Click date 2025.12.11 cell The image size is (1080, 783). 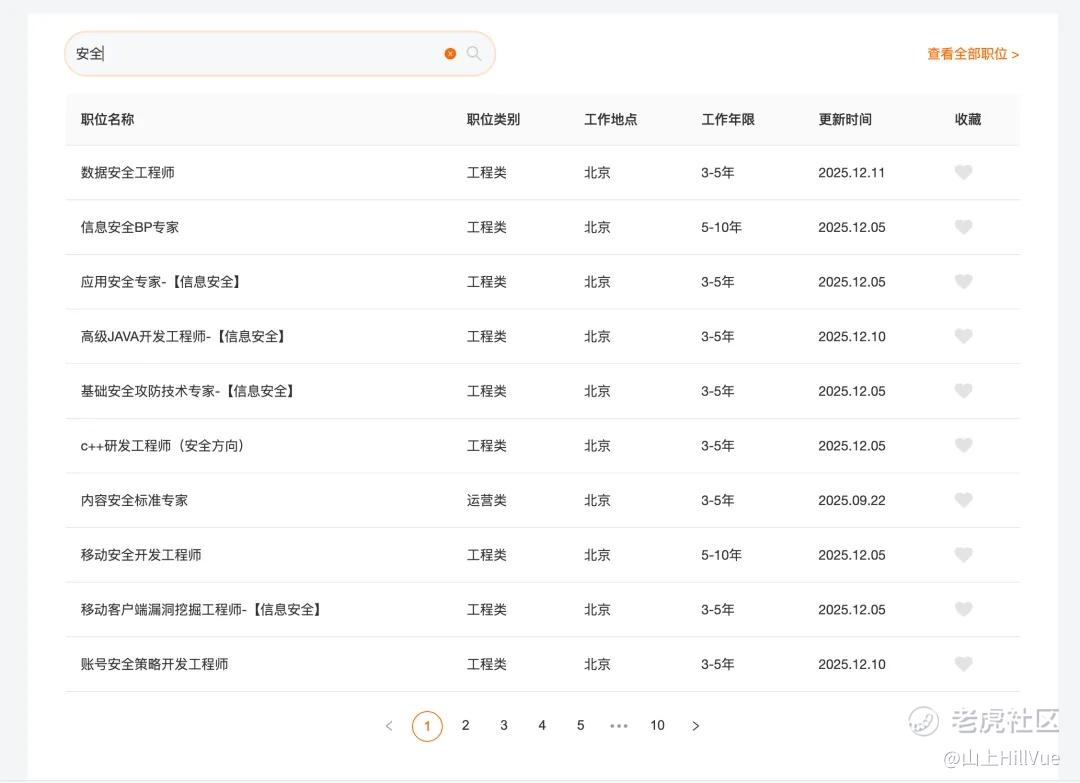coord(851,172)
